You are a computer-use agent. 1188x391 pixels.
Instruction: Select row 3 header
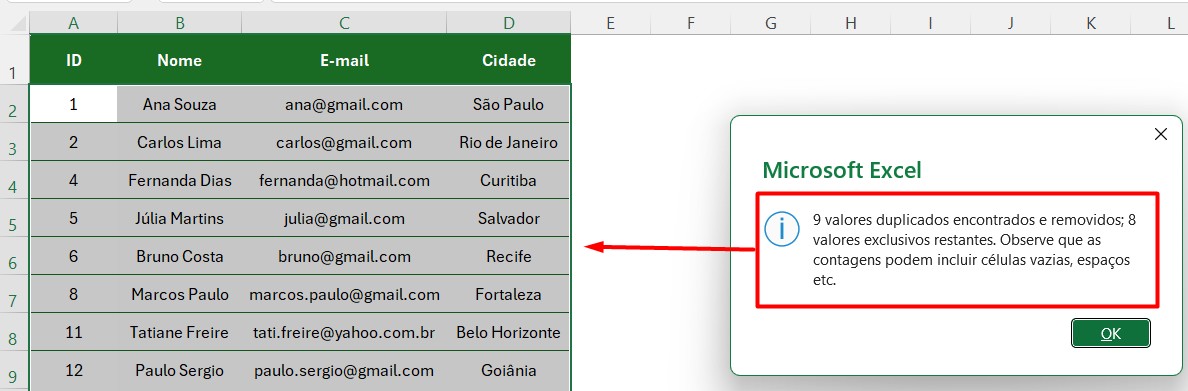(x=14, y=142)
